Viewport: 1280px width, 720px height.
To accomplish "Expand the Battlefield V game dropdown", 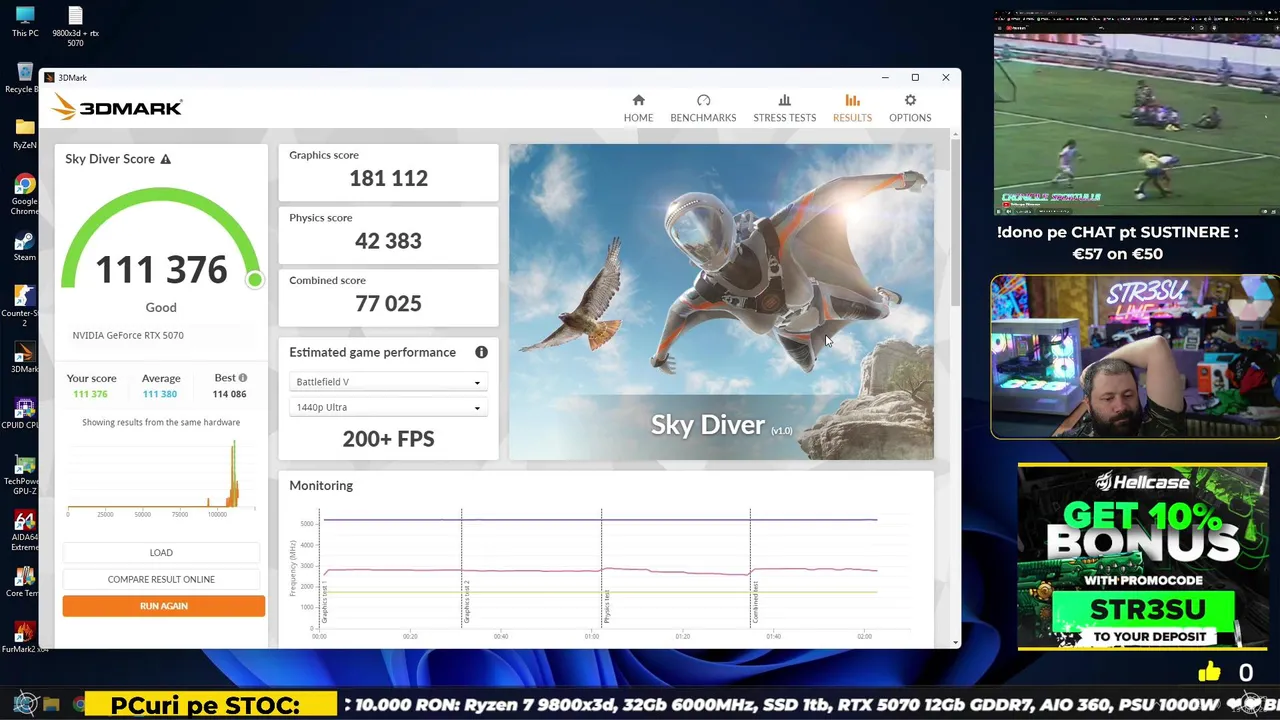I will coord(388,382).
